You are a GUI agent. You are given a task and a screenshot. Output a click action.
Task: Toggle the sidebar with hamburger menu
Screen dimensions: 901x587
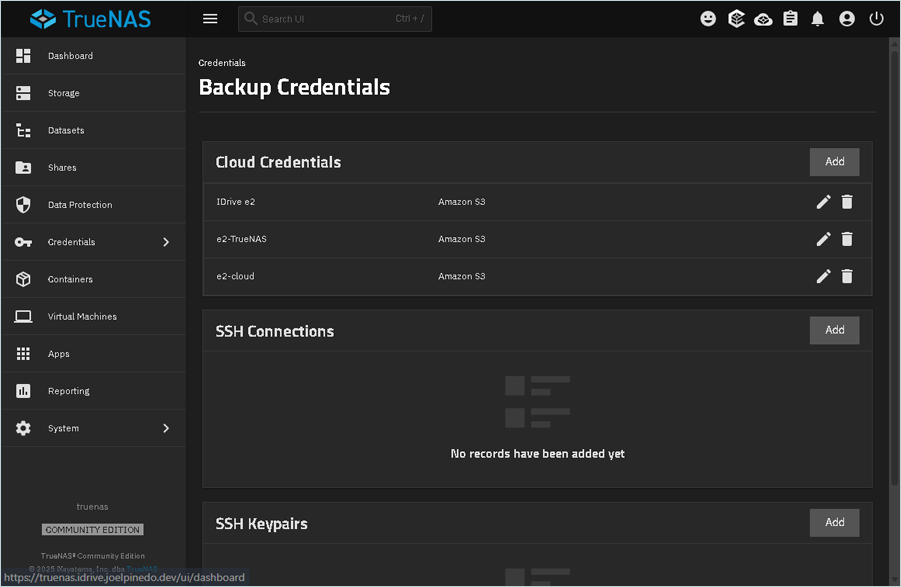point(210,19)
